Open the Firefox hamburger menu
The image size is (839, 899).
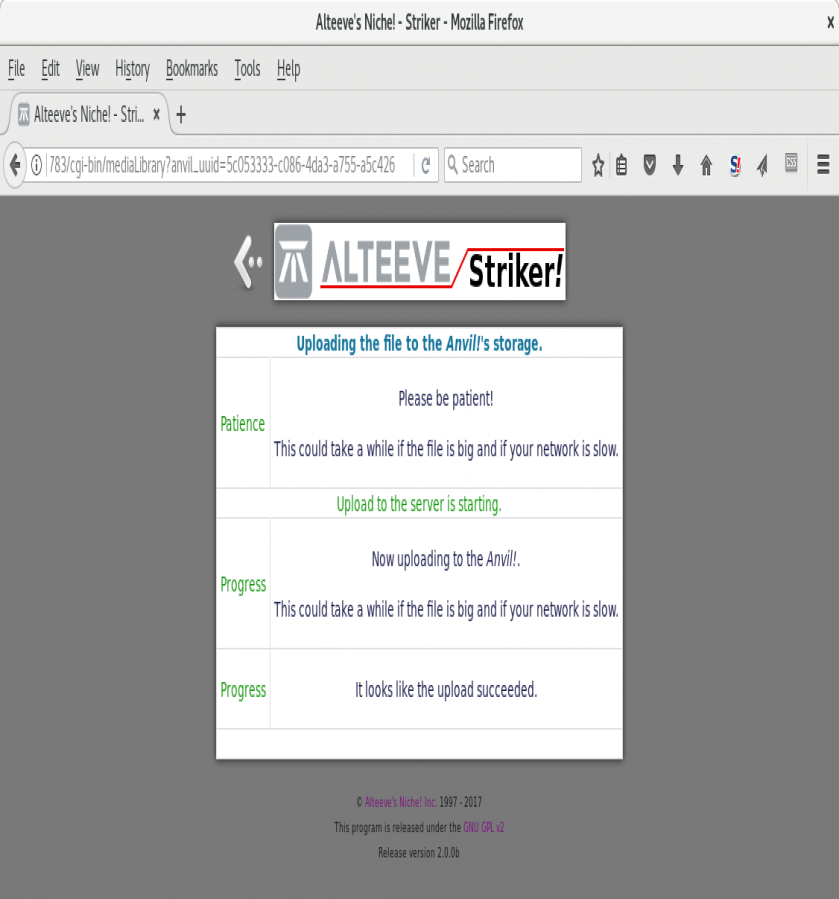coord(823,165)
